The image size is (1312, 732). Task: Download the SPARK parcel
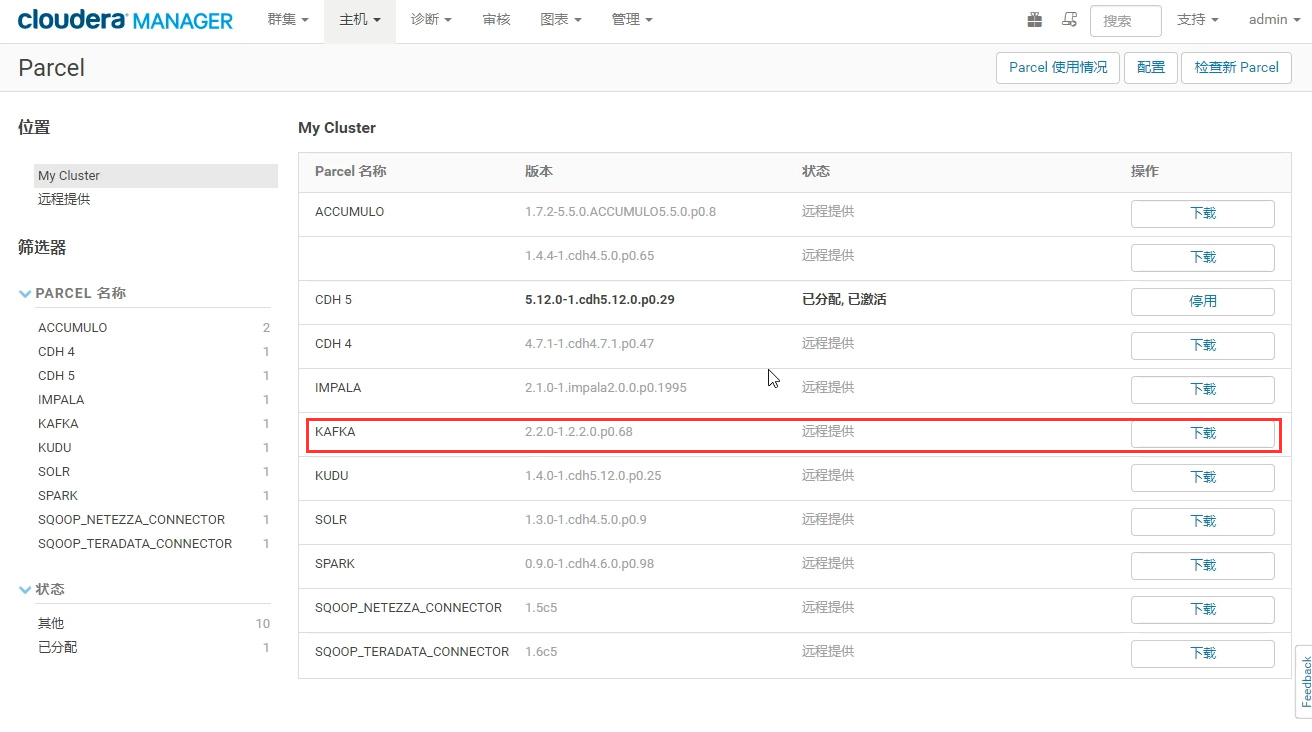coord(1202,566)
